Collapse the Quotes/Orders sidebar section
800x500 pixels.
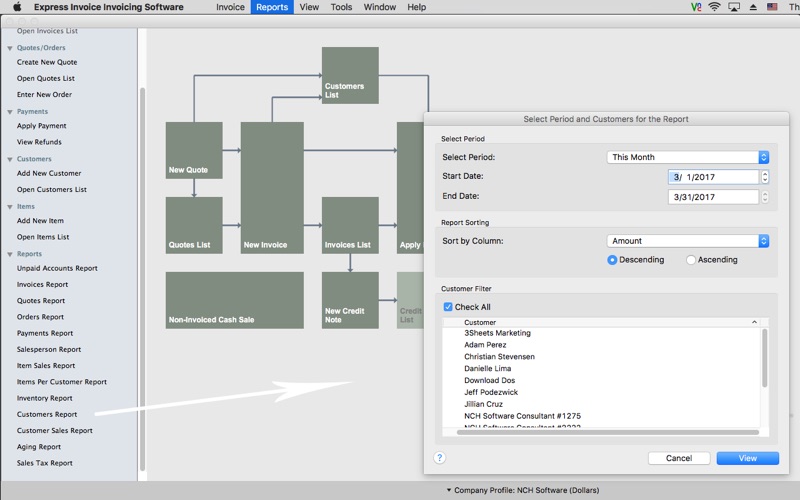click(10, 48)
